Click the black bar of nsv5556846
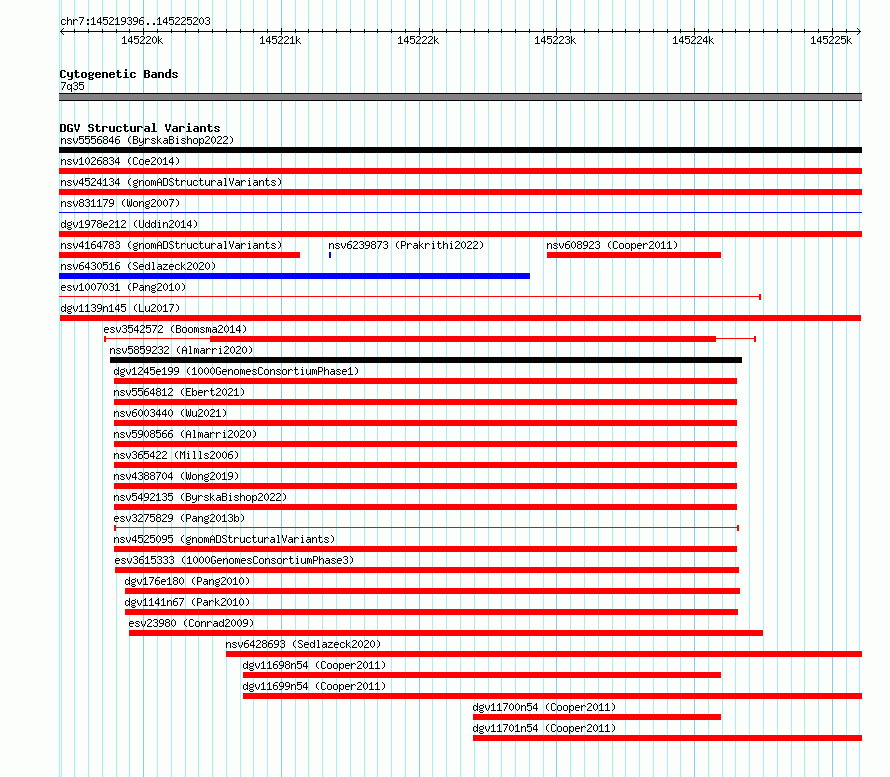890x777 pixels. pyautogui.click(x=460, y=150)
